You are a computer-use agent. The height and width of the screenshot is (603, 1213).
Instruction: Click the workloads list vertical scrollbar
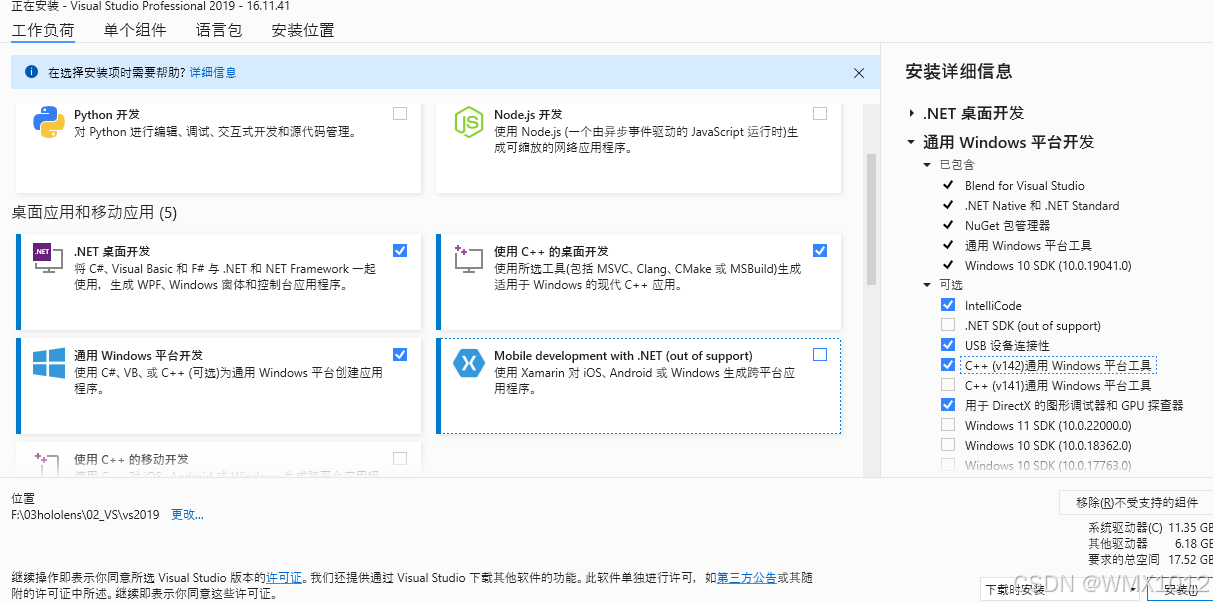pos(871,220)
